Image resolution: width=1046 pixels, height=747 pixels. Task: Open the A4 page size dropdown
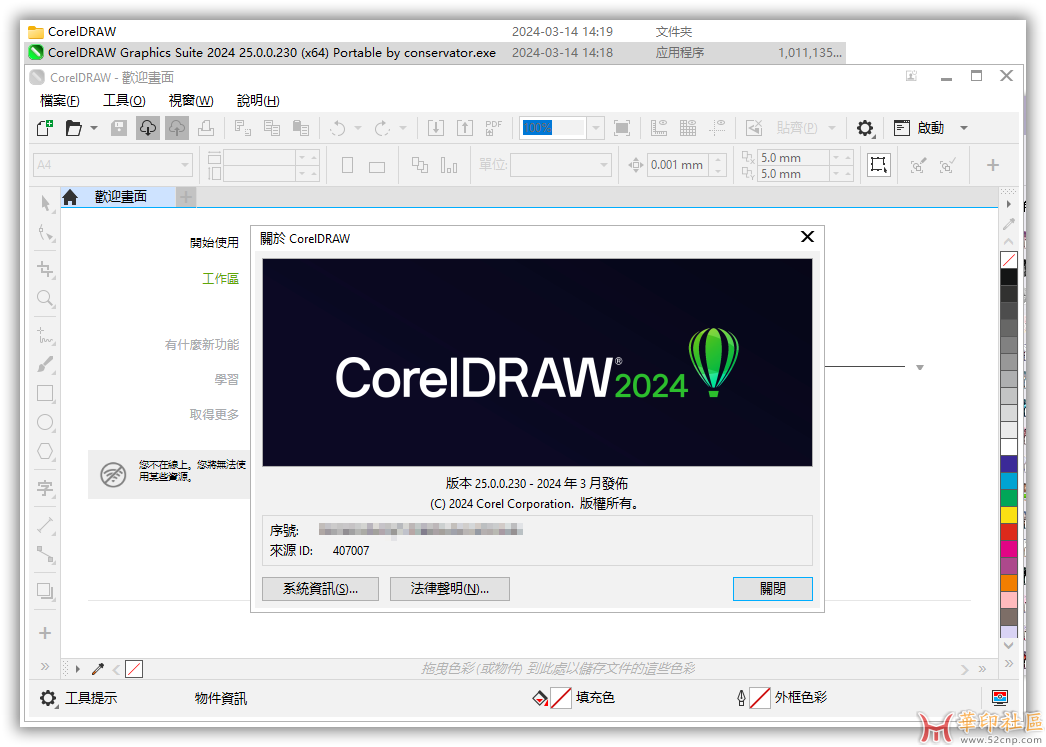pos(185,165)
